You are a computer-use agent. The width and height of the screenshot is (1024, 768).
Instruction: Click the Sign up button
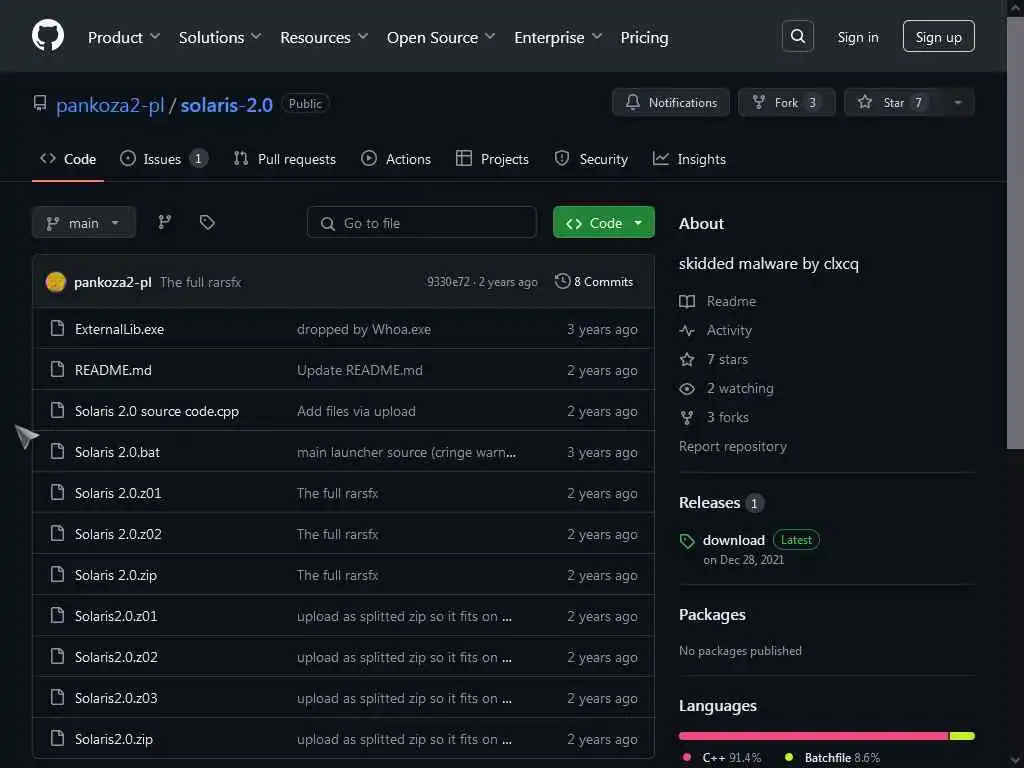pyautogui.click(x=938, y=37)
